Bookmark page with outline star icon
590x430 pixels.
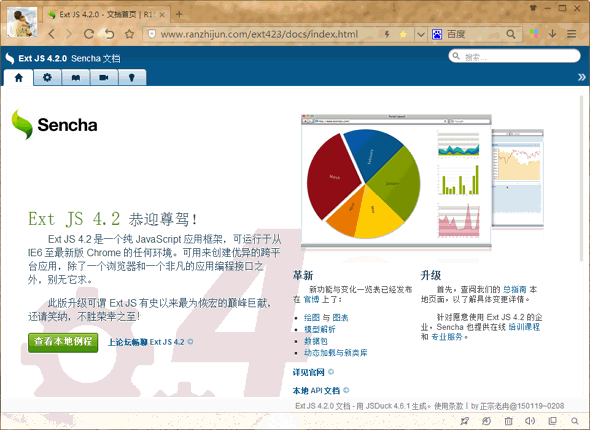[129, 34]
